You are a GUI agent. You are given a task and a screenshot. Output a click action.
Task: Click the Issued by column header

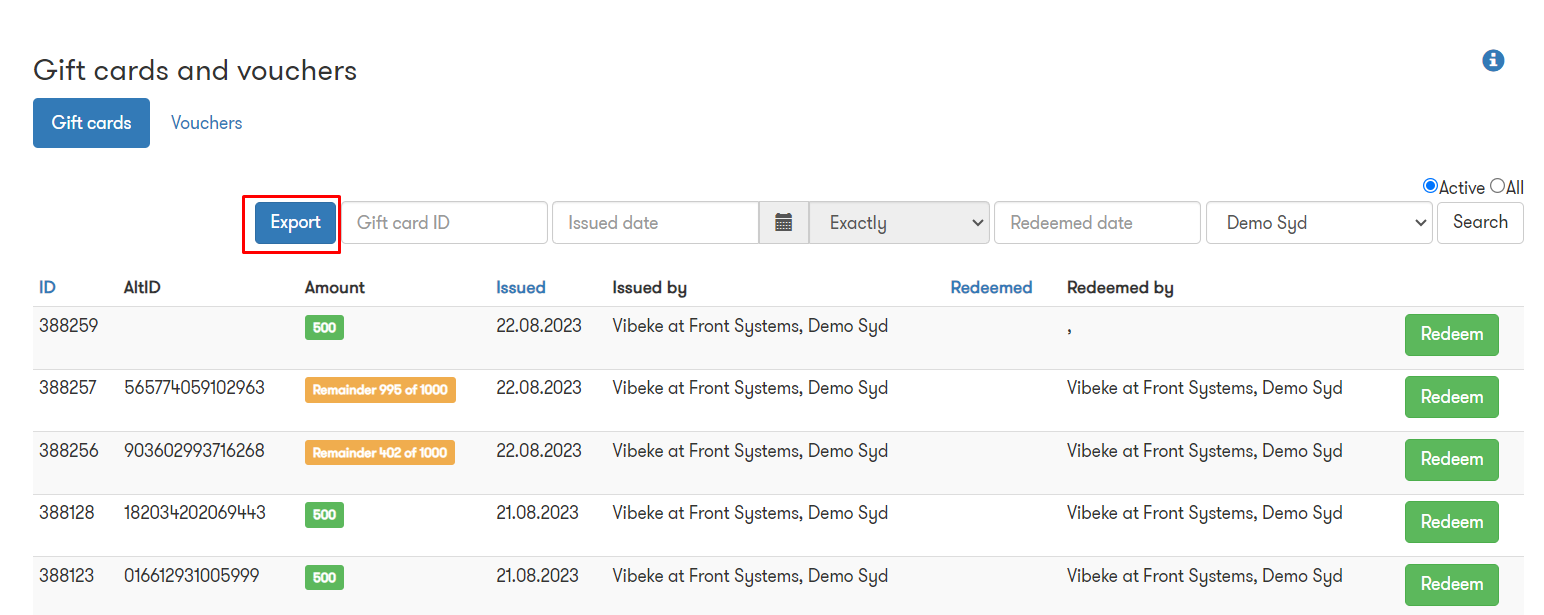650,288
